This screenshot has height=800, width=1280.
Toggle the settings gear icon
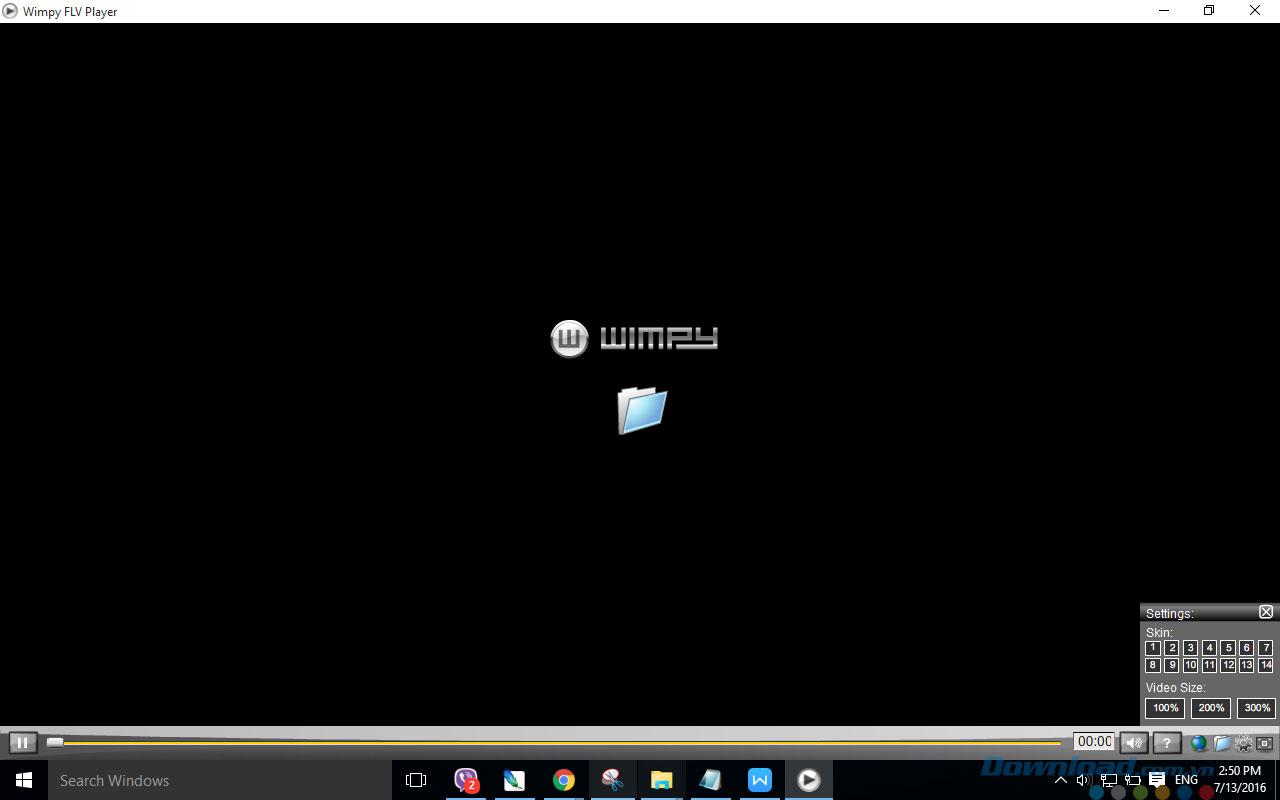point(1243,743)
